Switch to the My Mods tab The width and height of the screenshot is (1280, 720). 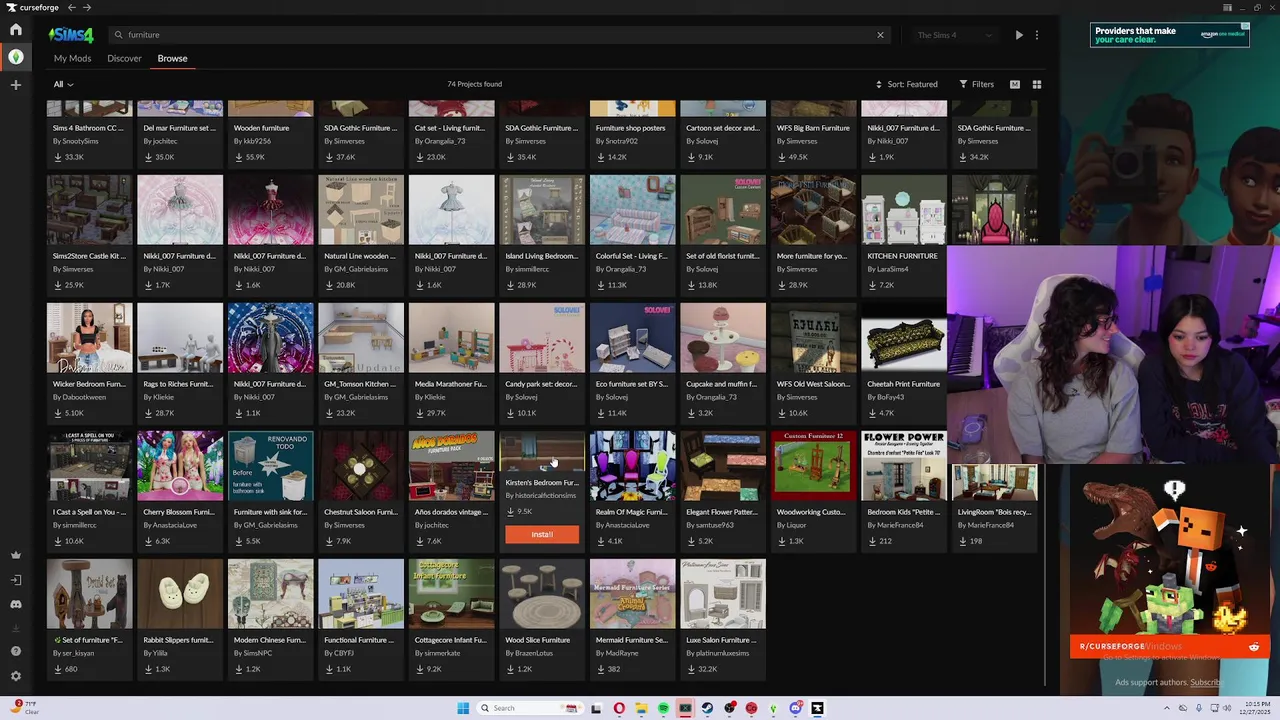pyautogui.click(x=72, y=58)
